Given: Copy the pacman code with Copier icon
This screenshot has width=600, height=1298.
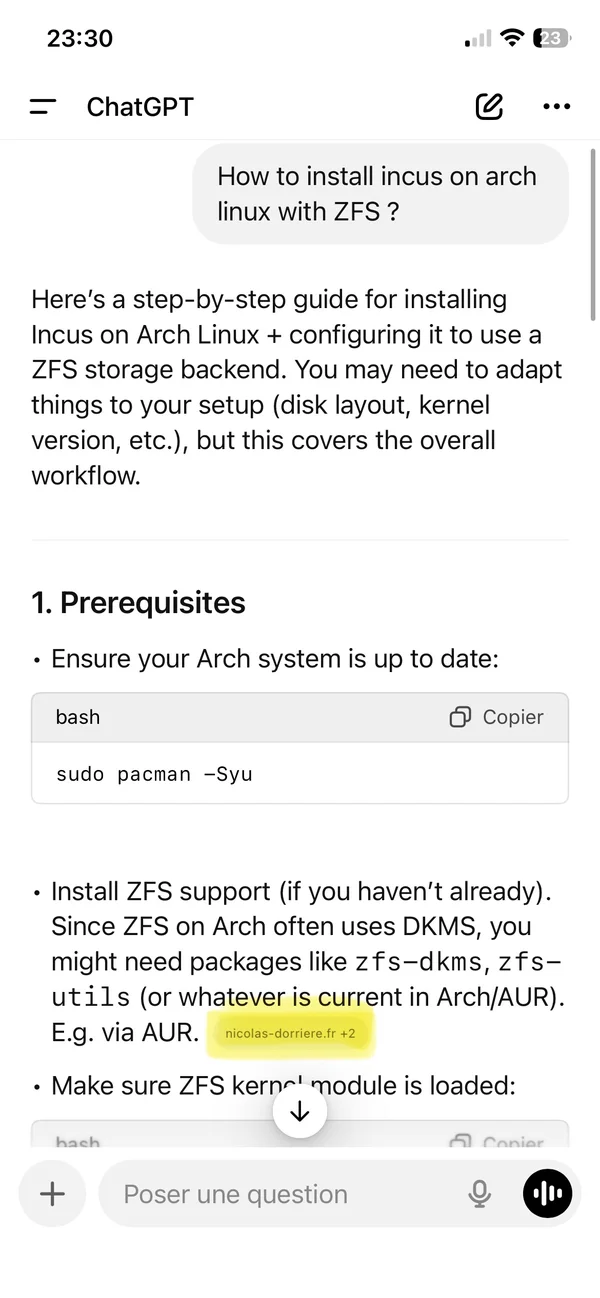Looking at the screenshot, I should (x=460, y=717).
